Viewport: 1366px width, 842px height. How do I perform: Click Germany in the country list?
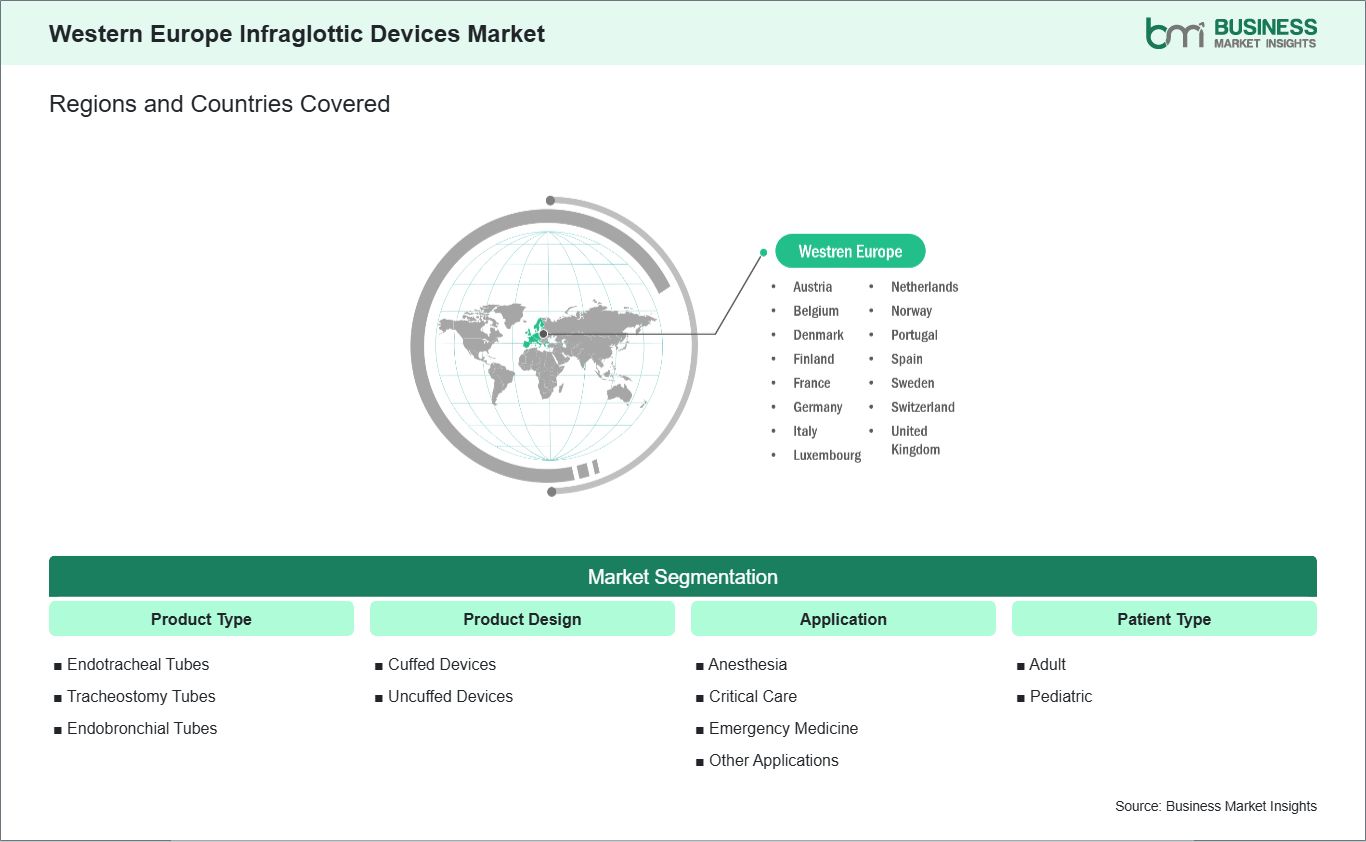tap(817, 407)
